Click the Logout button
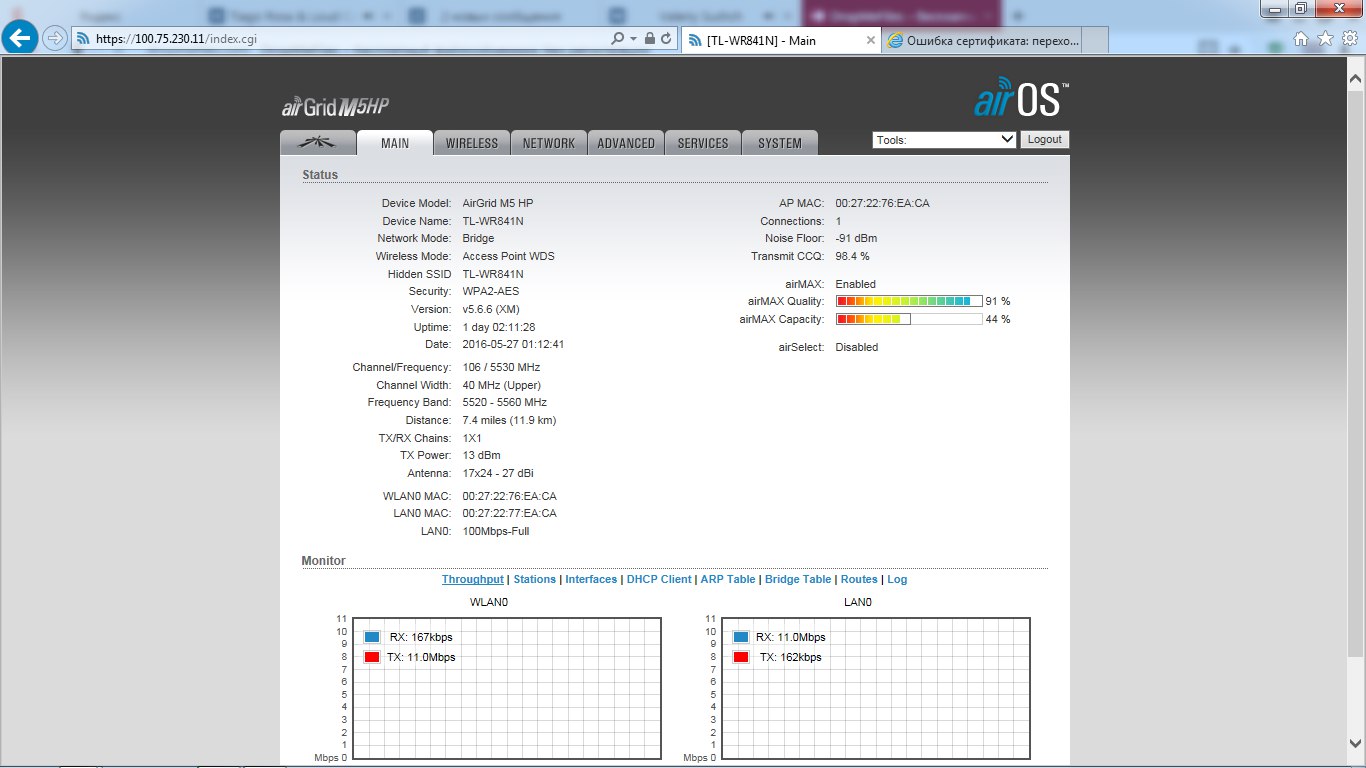 [1045, 140]
